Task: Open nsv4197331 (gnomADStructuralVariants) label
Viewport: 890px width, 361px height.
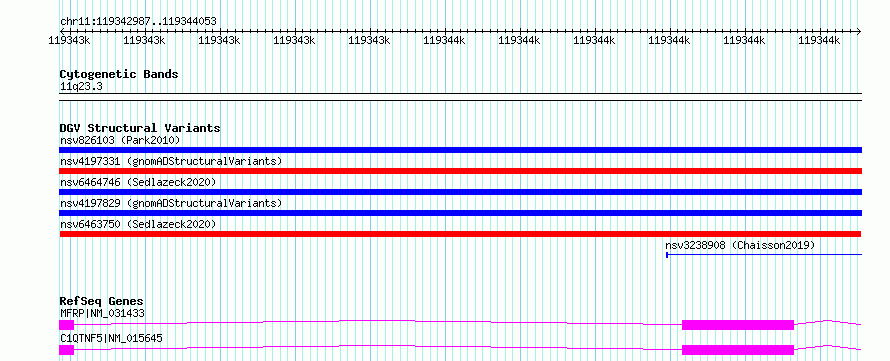Action: [171, 161]
